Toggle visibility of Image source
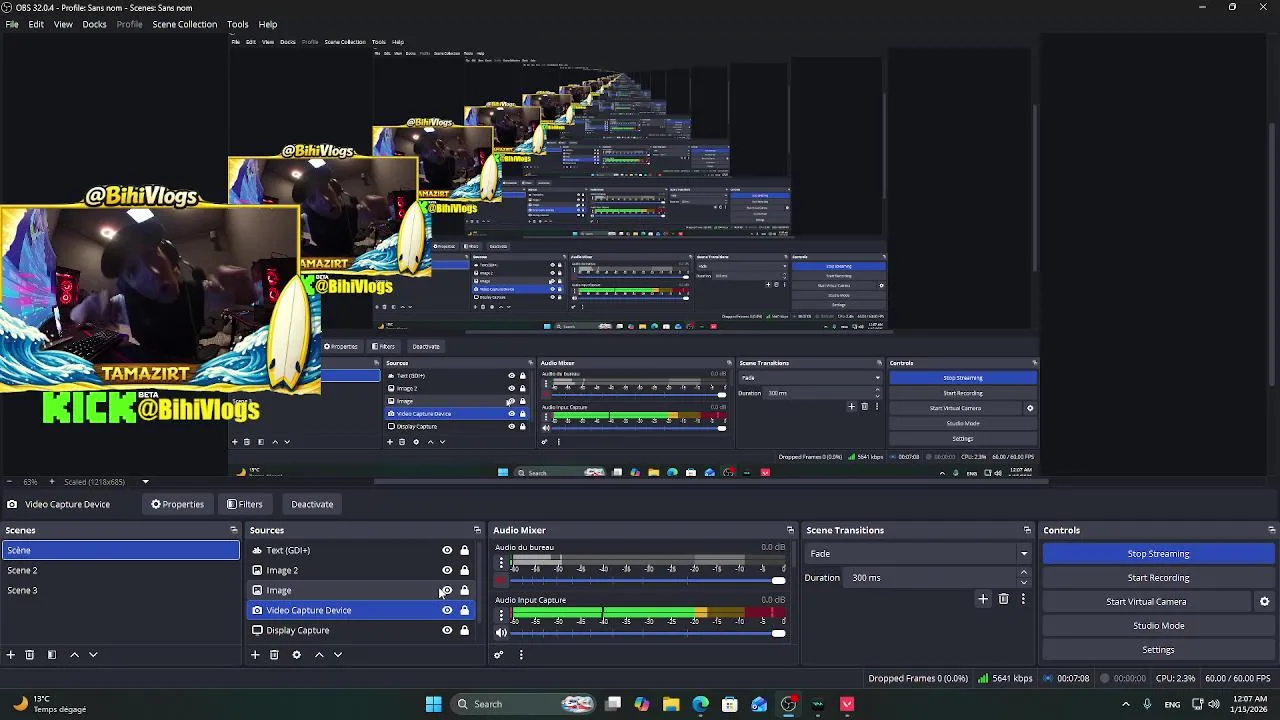1280x720 pixels. (447, 590)
